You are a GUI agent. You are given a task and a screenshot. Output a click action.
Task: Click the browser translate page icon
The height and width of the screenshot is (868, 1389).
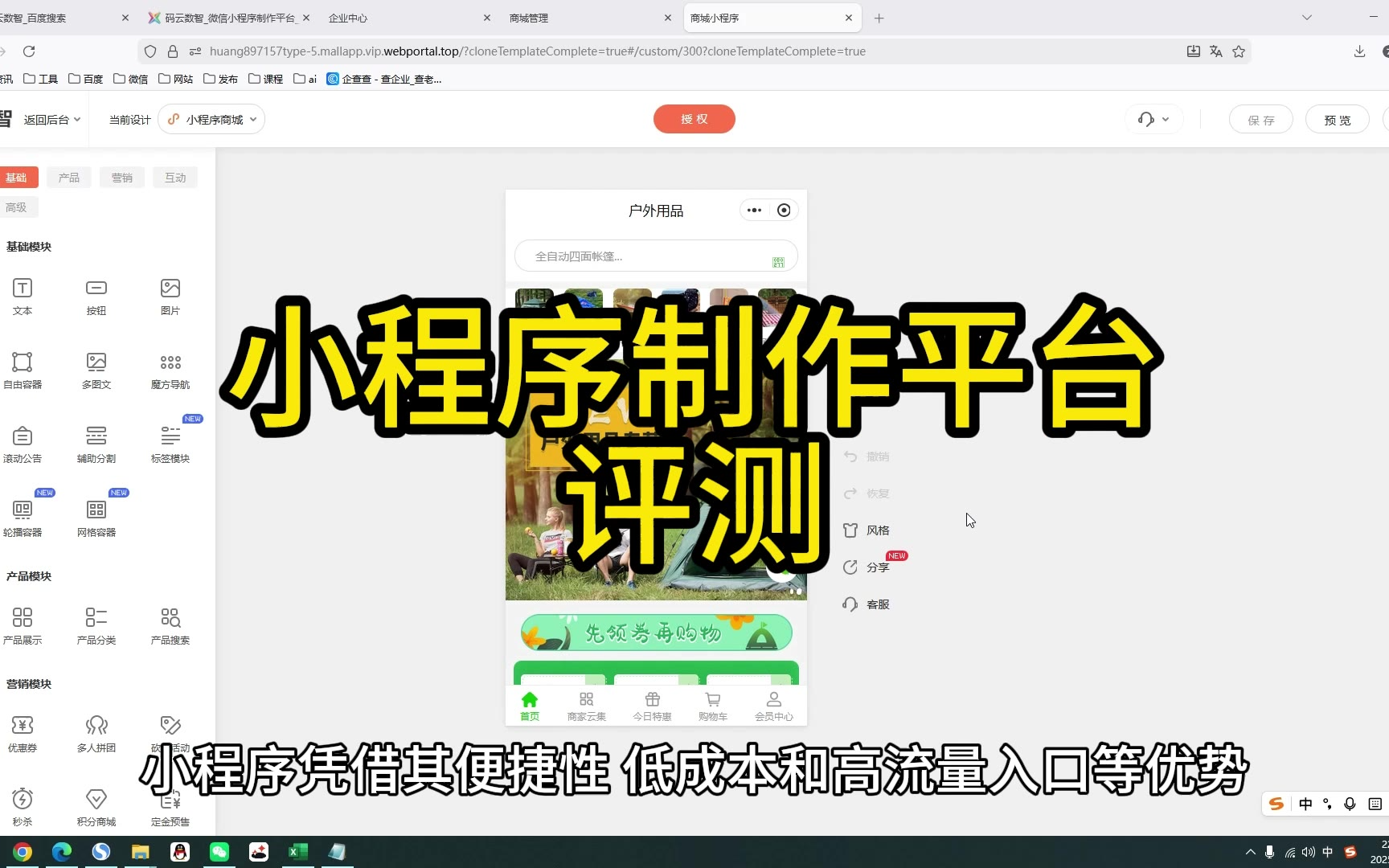pos(1216,51)
